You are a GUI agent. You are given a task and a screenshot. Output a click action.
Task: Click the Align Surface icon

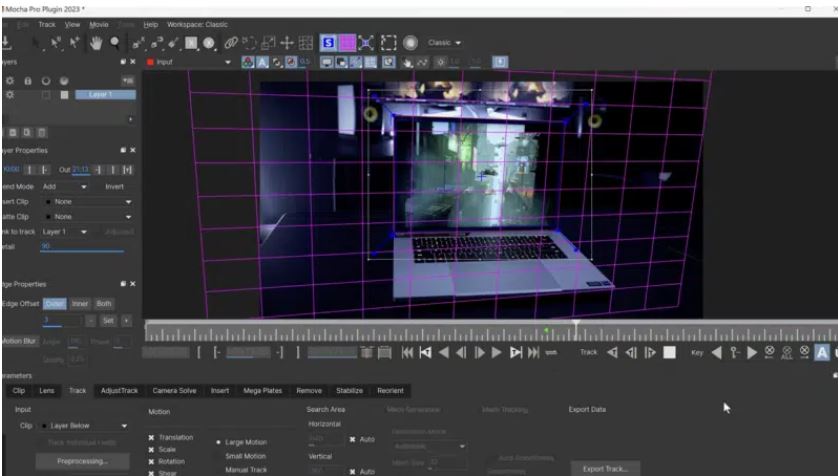click(366, 43)
